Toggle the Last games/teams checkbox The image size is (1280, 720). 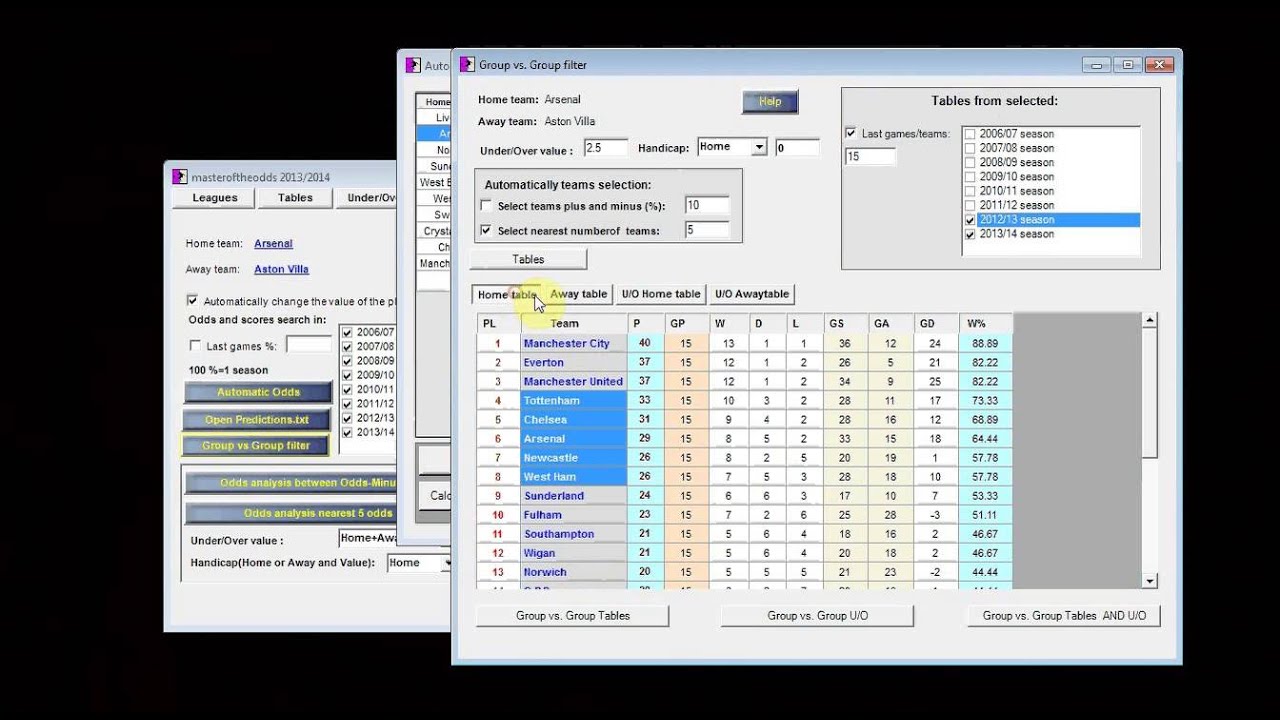[x=851, y=133]
